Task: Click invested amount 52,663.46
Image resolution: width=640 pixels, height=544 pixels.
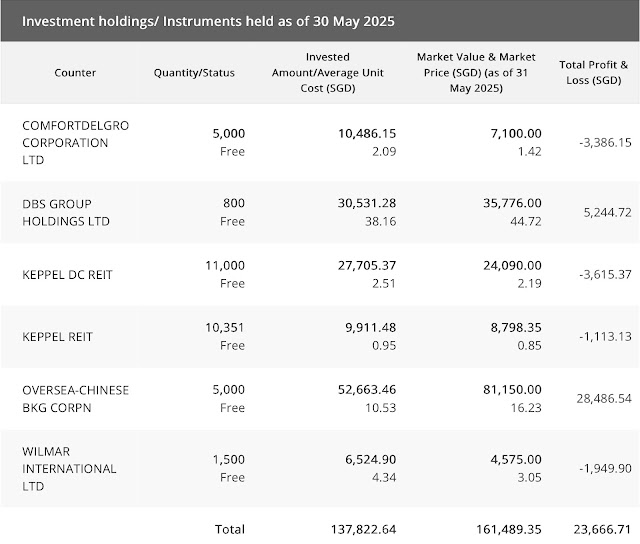Action: (367, 389)
